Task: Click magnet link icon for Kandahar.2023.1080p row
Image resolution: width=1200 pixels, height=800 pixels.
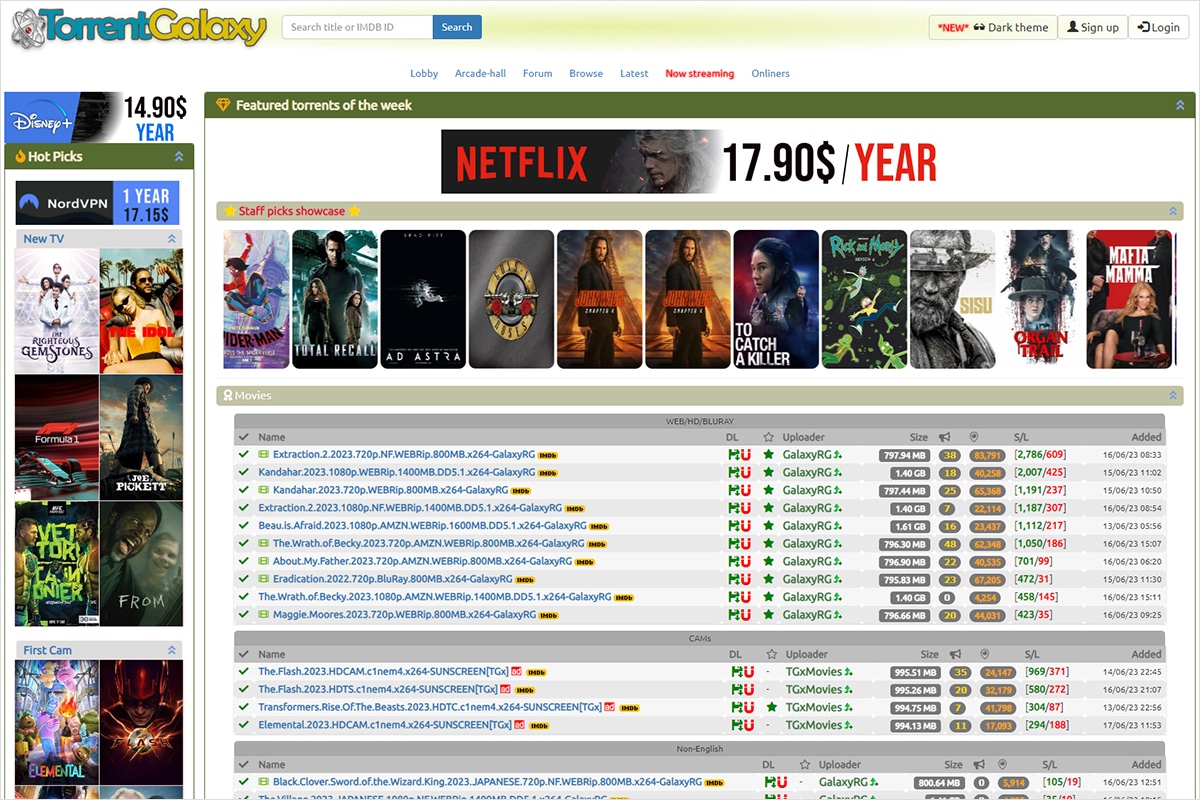Action: [x=746, y=472]
